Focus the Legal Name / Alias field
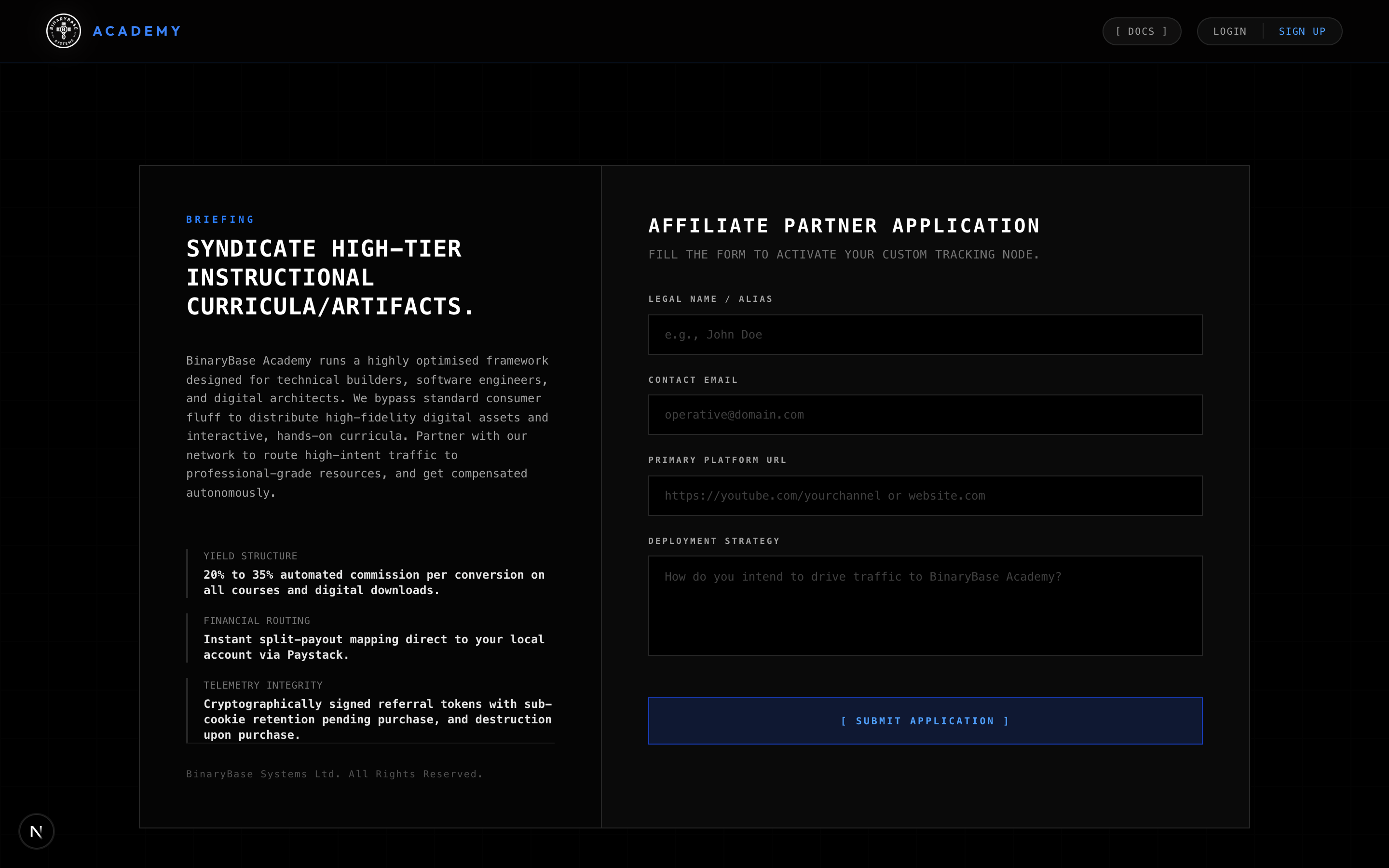The width and height of the screenshot is (1389, 868). [925, 334]
